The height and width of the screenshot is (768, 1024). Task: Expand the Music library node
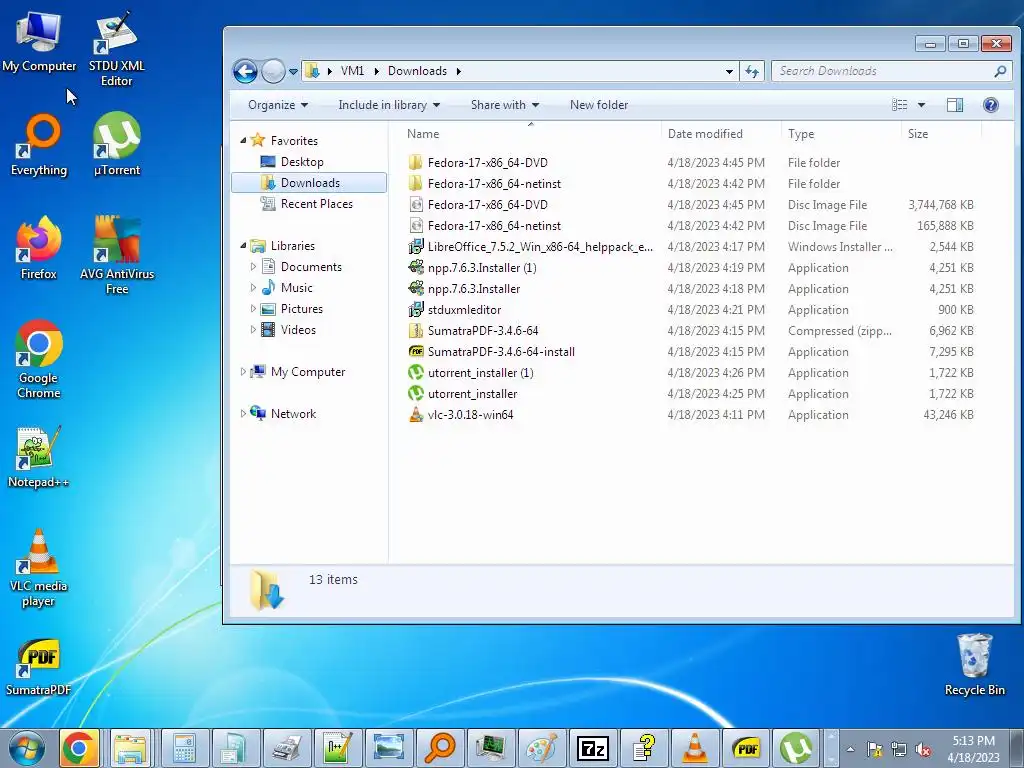coord(253,287)
